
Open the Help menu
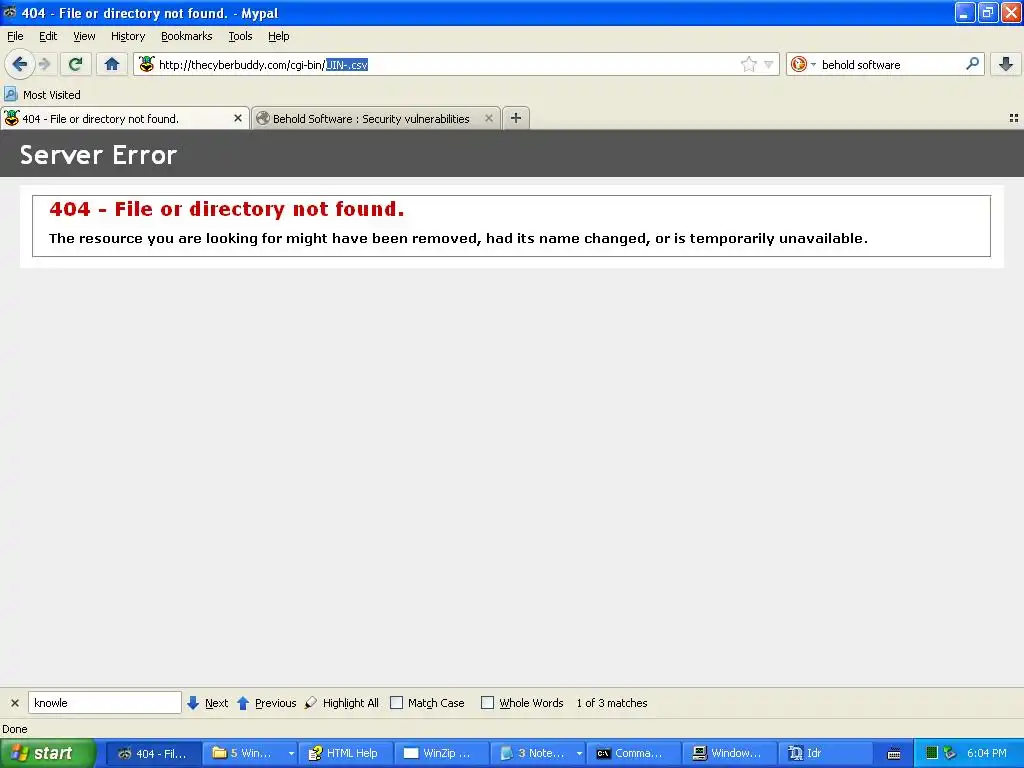279,36
